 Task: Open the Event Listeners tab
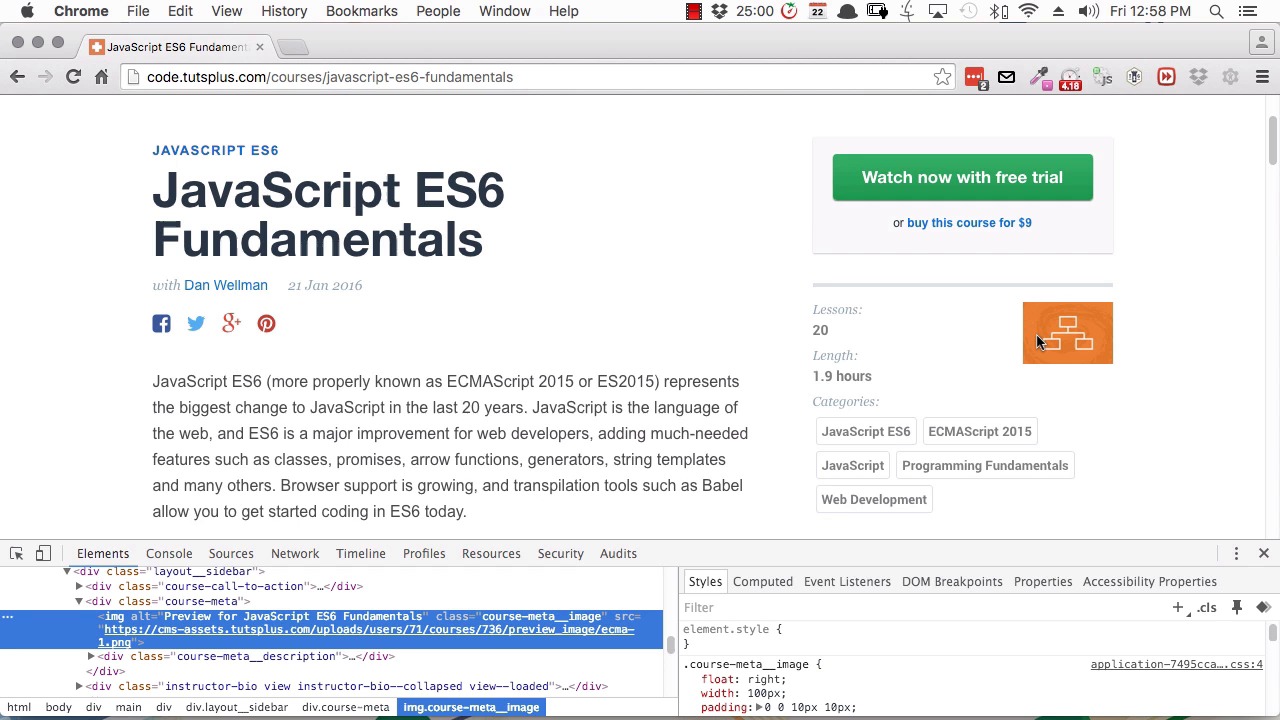[847, 581]
